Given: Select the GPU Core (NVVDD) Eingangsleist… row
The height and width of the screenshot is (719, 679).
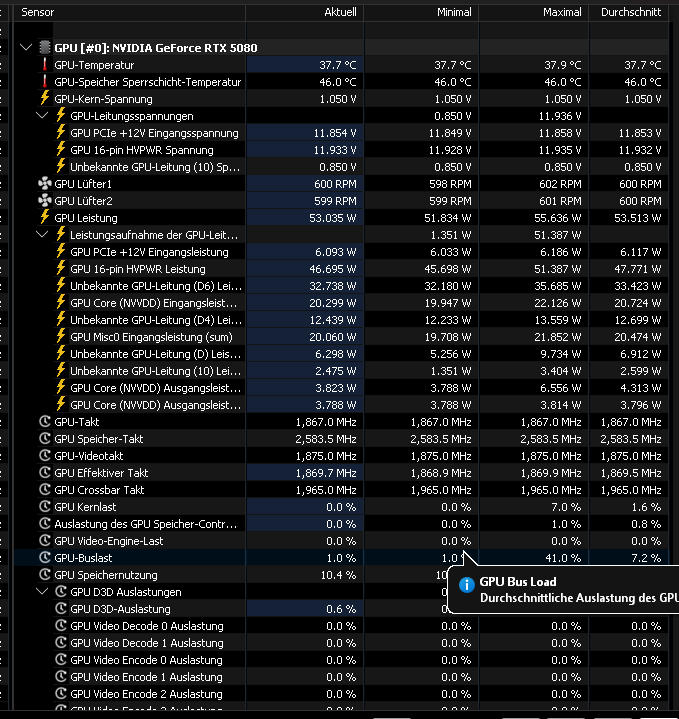Looking at the screenshot, I should tap(341, 303).
